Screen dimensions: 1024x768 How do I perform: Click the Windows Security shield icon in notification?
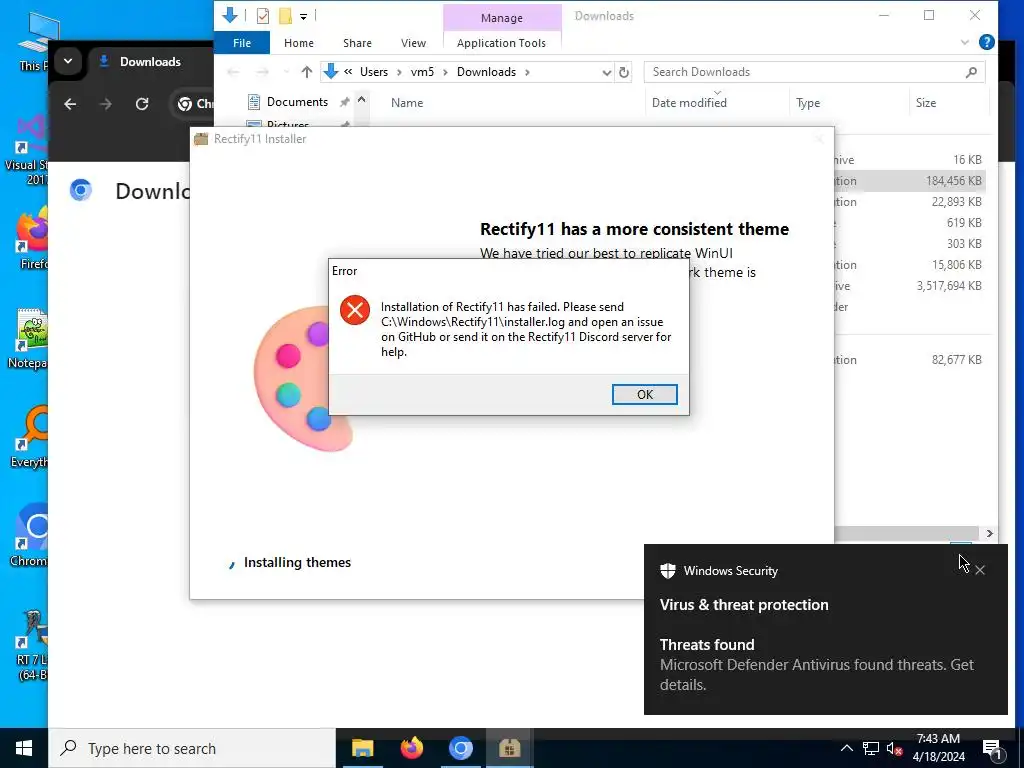[x=667, y=571]
